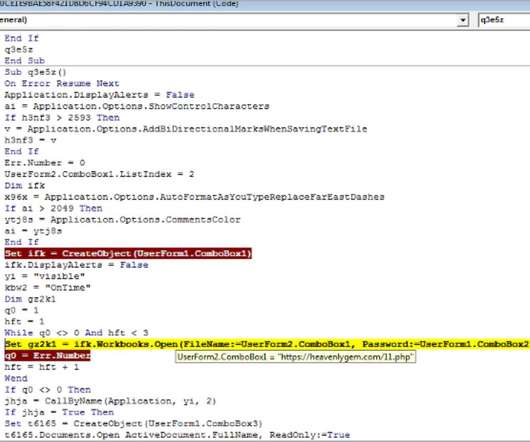
Task: Click 'If ai > 2049 Then' line
Action: point(53,208)
